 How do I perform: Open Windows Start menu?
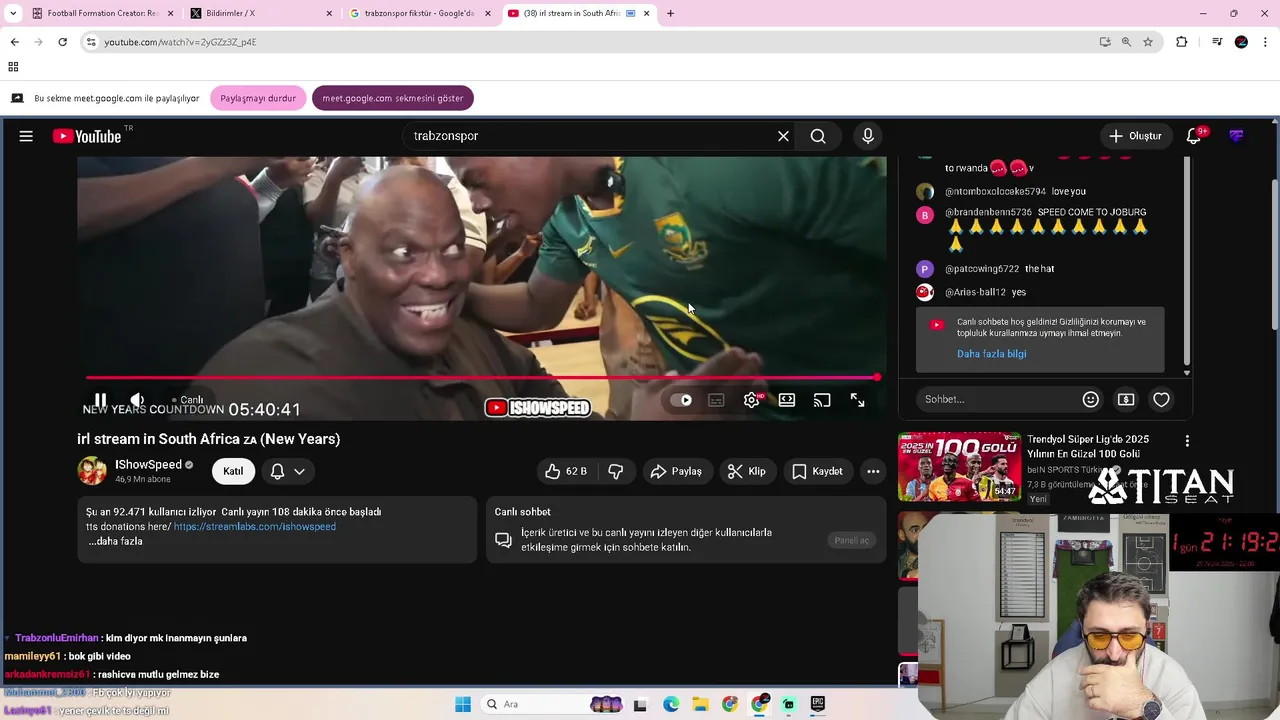tap(463, 704)
